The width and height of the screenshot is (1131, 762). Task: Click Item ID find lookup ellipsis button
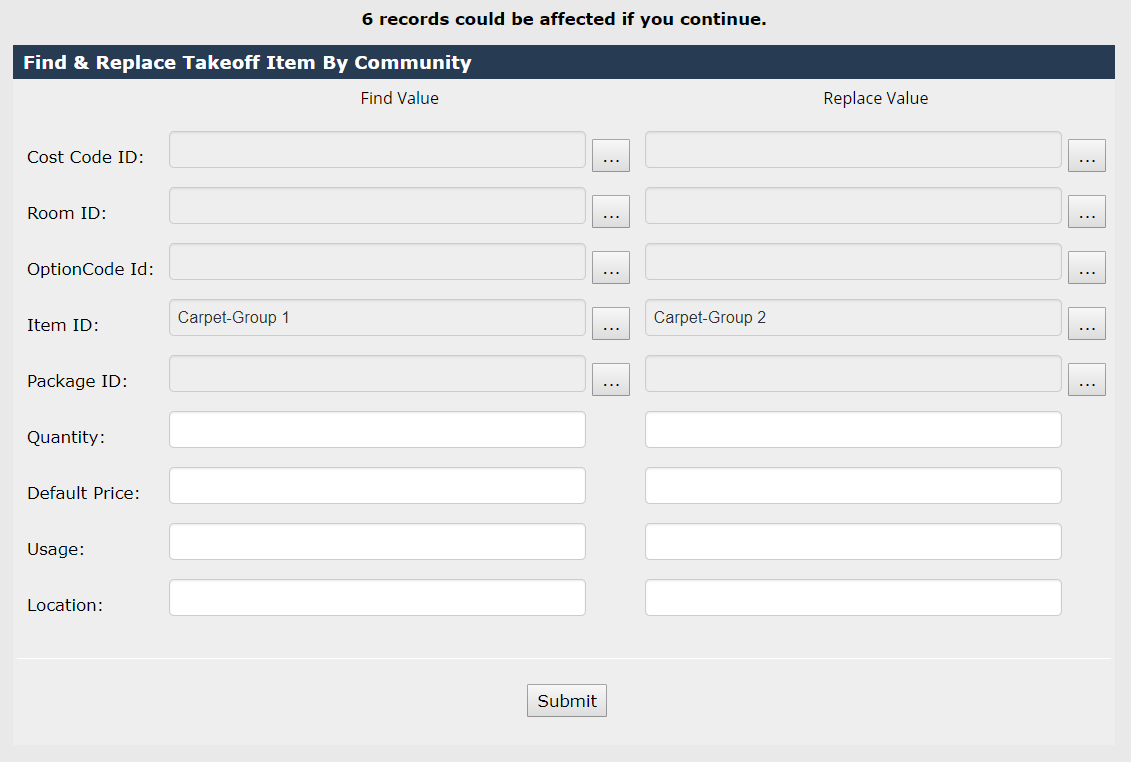click(611, 324)
